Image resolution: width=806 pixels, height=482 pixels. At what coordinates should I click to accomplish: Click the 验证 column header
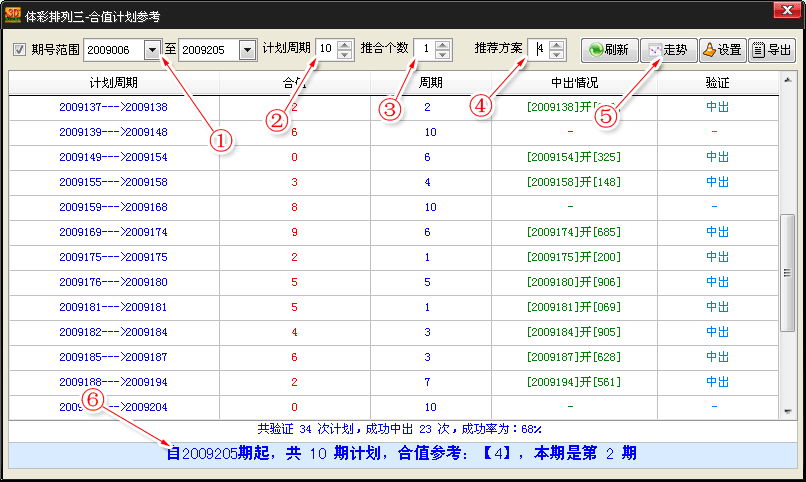coord(717,82)
